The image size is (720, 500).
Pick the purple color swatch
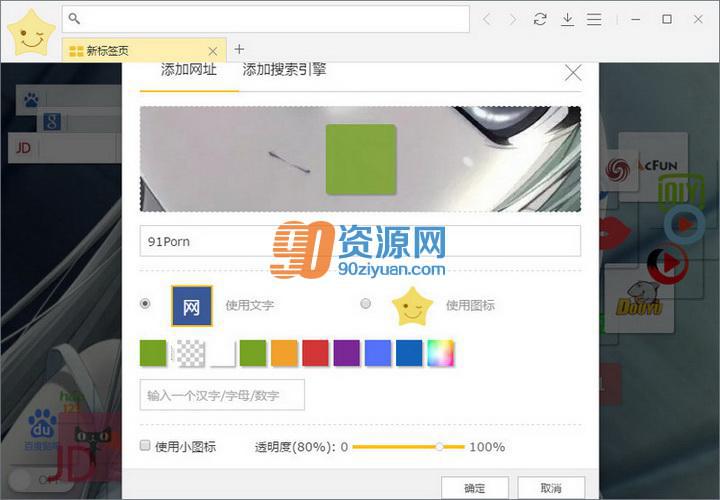347,353
